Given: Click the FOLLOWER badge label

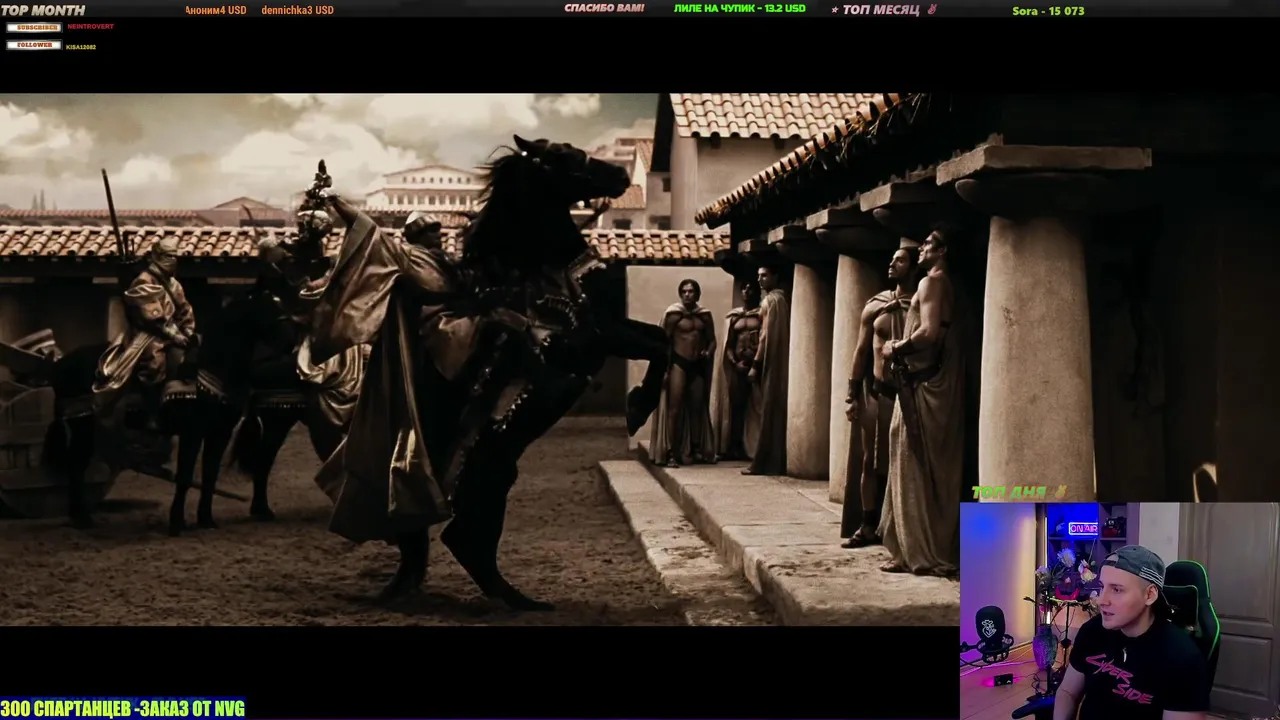Looking at the screenshot, I should pyautogui.click(x=33, y=45).
